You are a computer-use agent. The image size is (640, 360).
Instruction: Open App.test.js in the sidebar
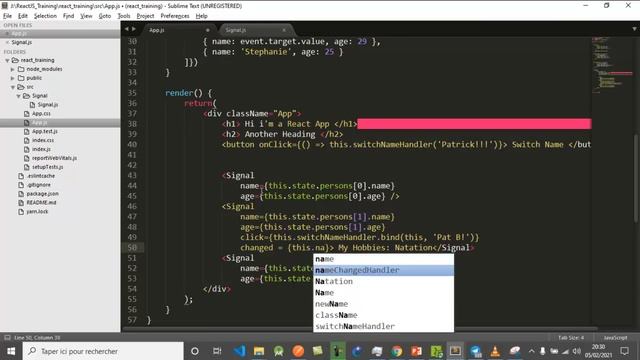point(44,131)
